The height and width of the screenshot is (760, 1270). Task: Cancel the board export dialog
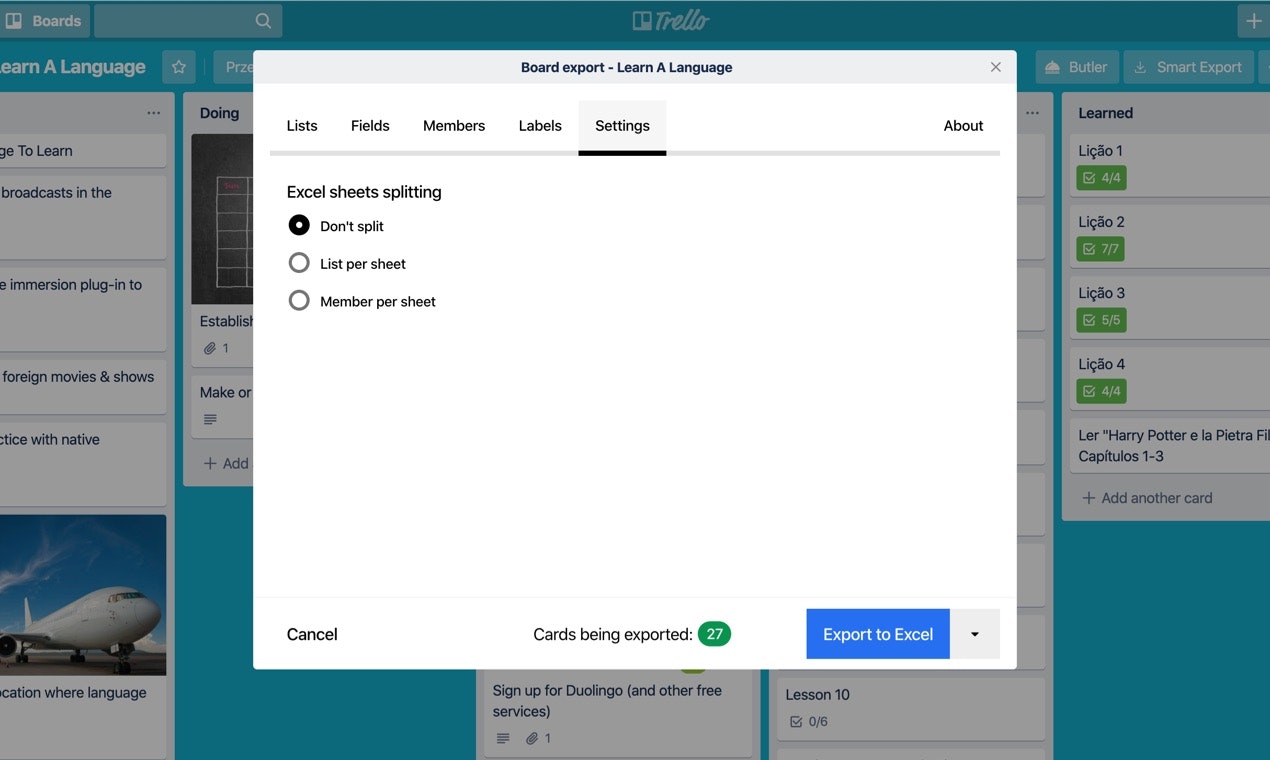pyautogui.click(x=311, y=633)
